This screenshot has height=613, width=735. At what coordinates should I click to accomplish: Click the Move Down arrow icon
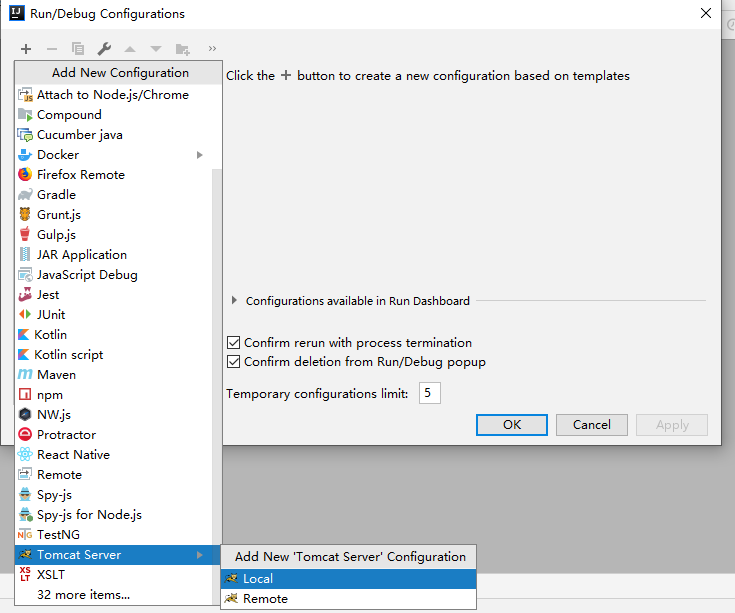(156, 49)
